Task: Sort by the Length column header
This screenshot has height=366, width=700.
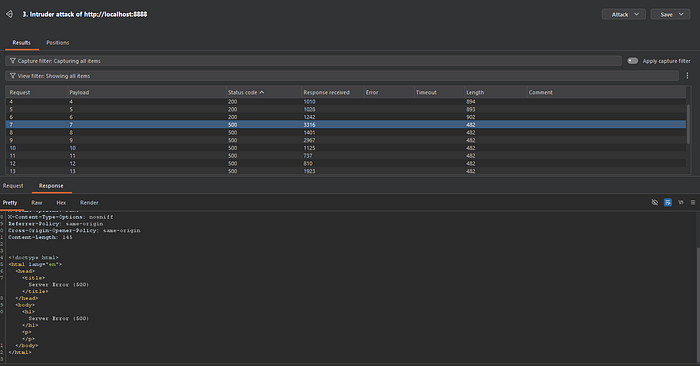Action: coord(496,92)
